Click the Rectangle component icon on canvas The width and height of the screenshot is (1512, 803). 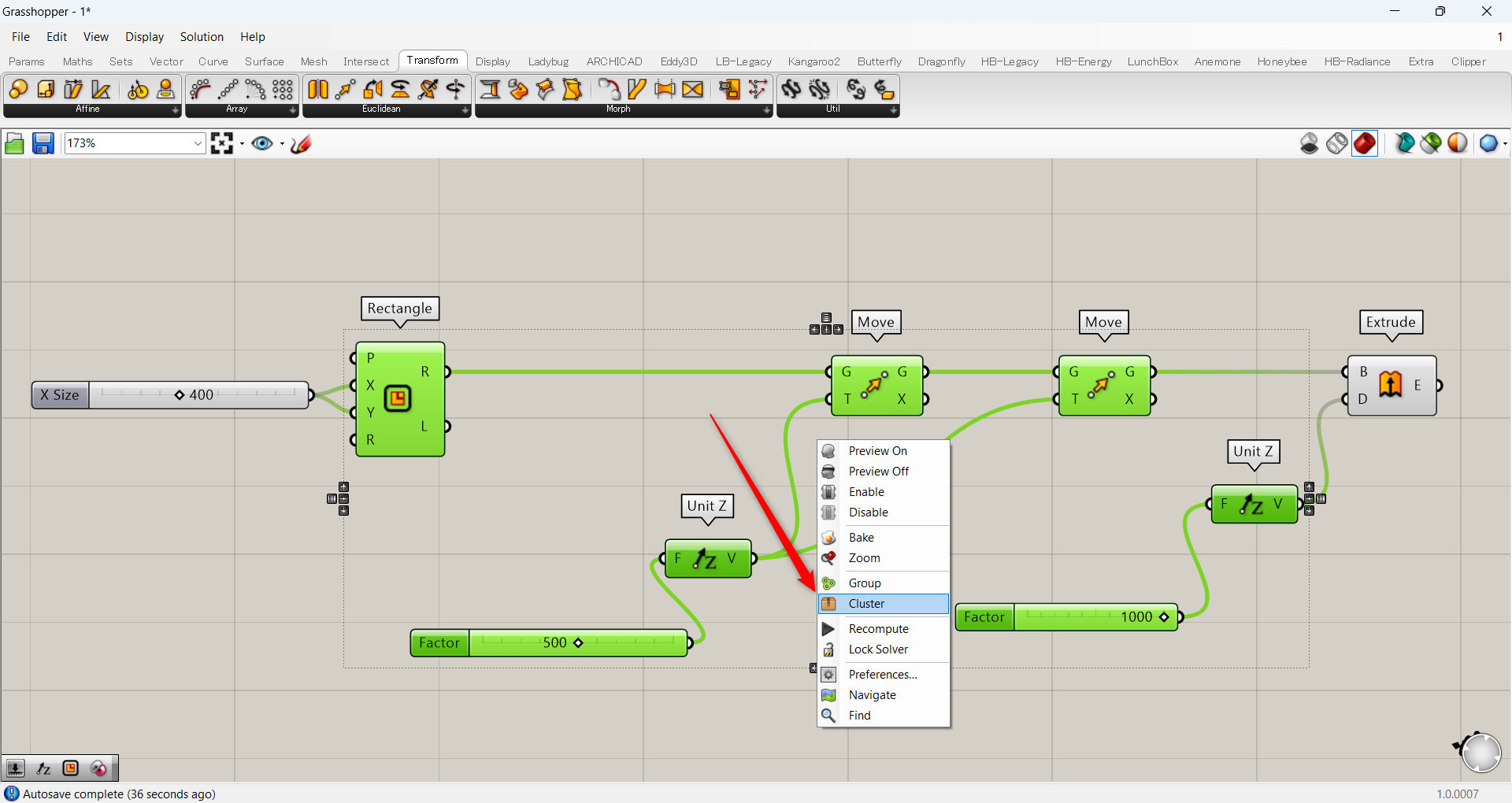point(398,398)
